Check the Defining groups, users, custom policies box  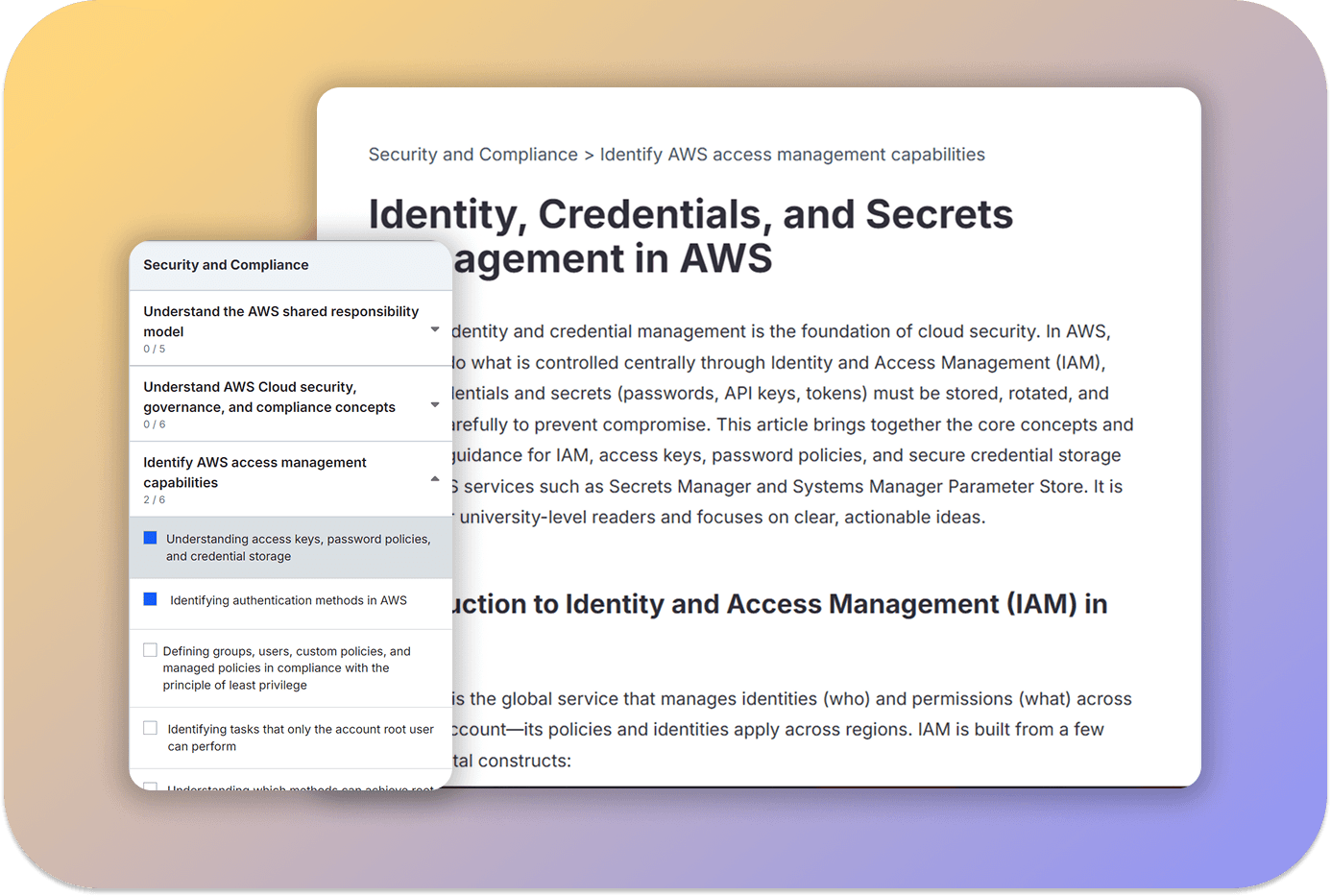tap(150, 650)
